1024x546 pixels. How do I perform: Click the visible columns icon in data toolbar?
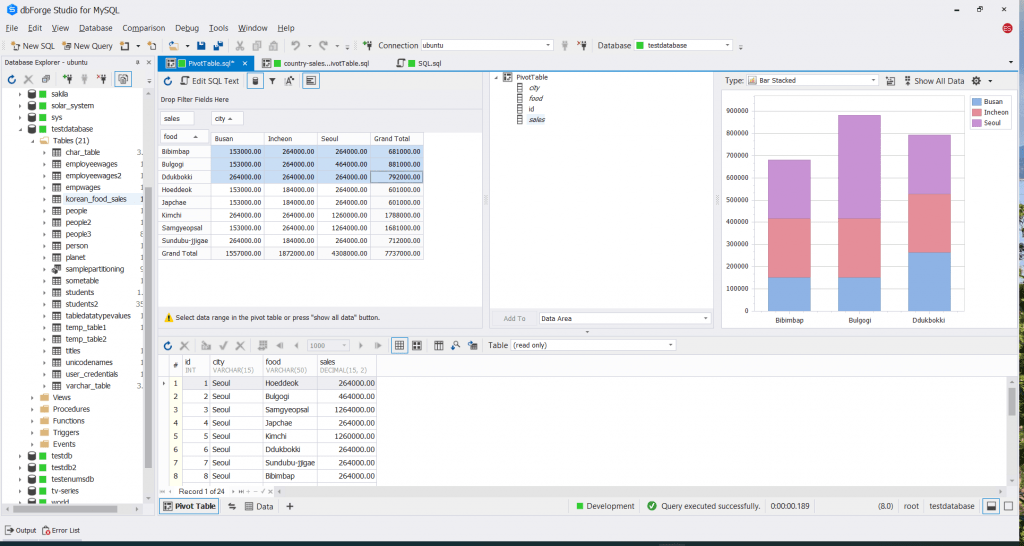pos(439,345)
